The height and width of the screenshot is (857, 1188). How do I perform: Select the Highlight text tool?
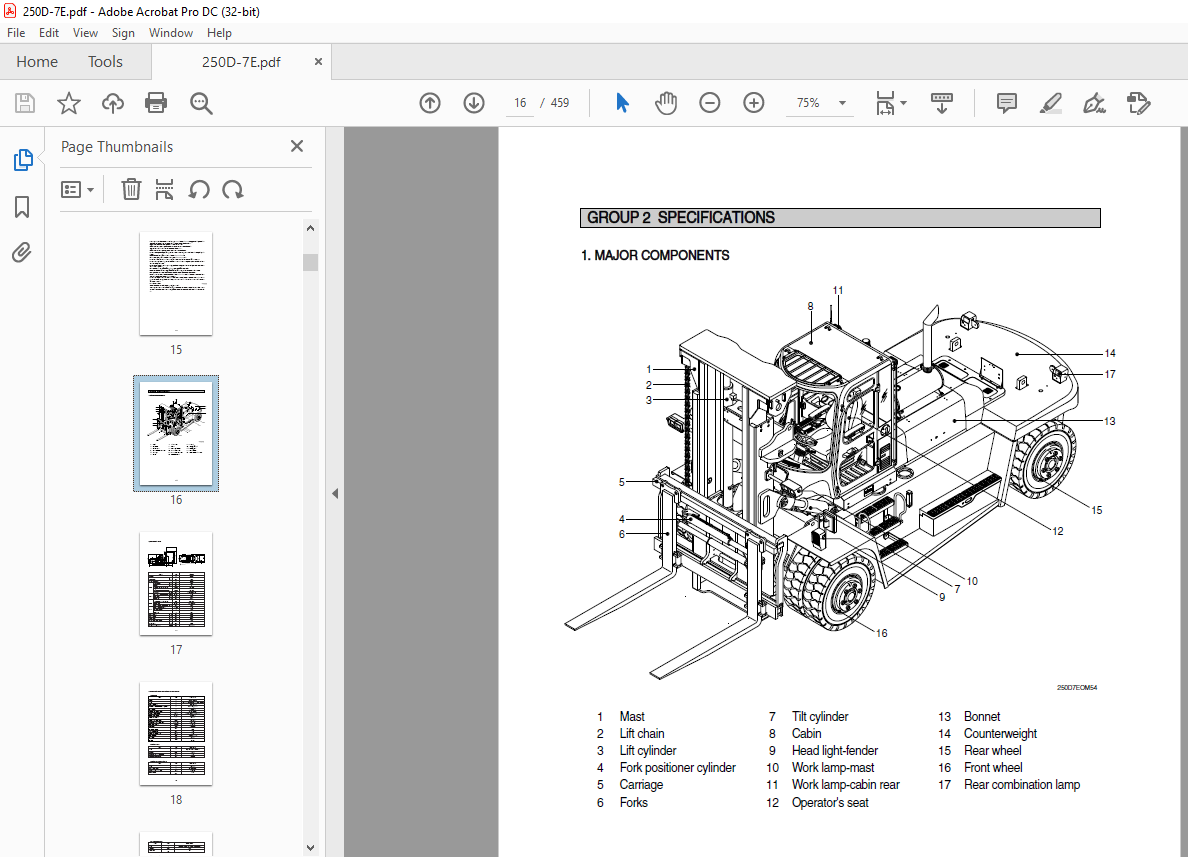coord(1050,103)
